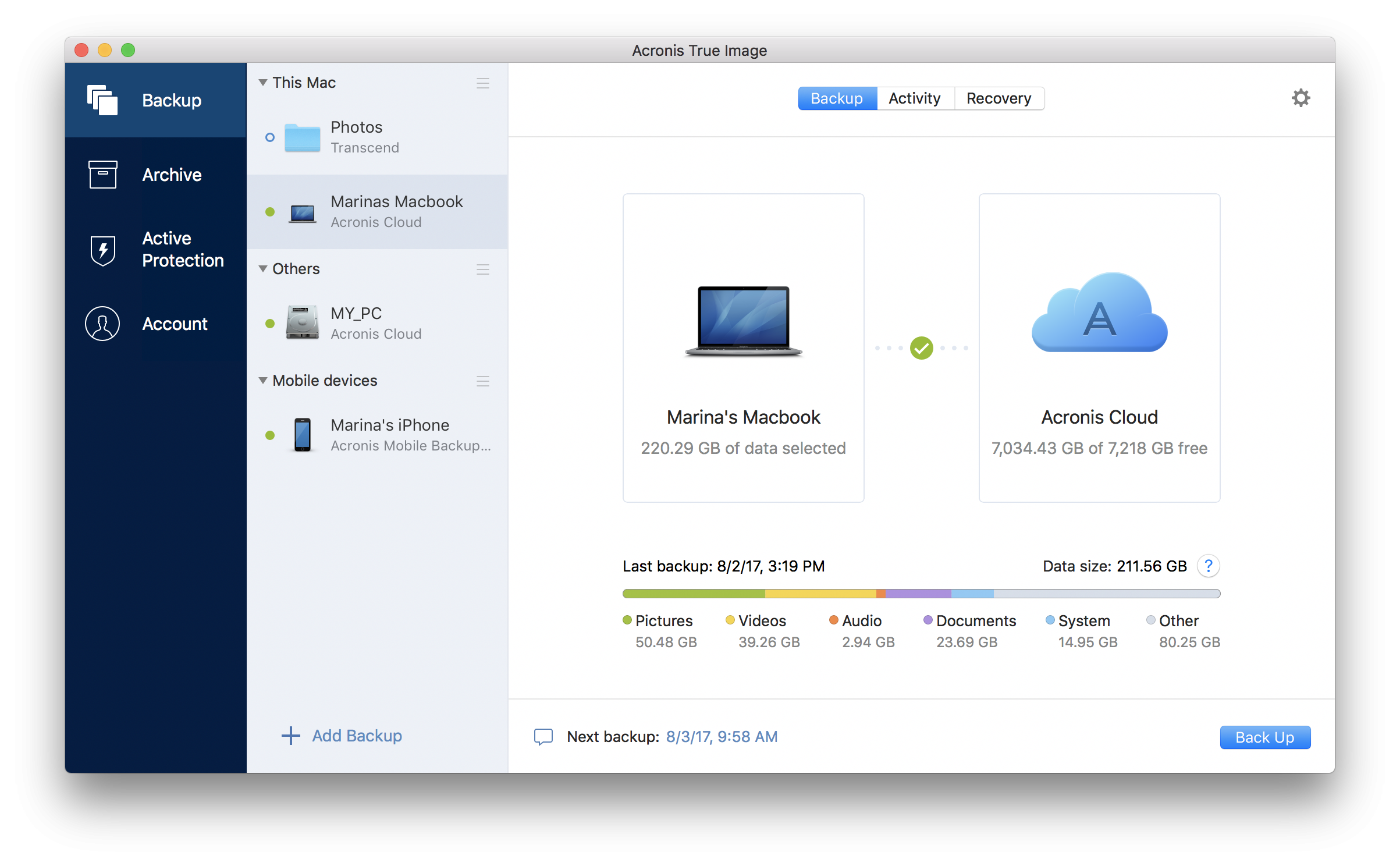
Task: Click the comment bubble icon near Next backup
Action: [x=543, y=737]
